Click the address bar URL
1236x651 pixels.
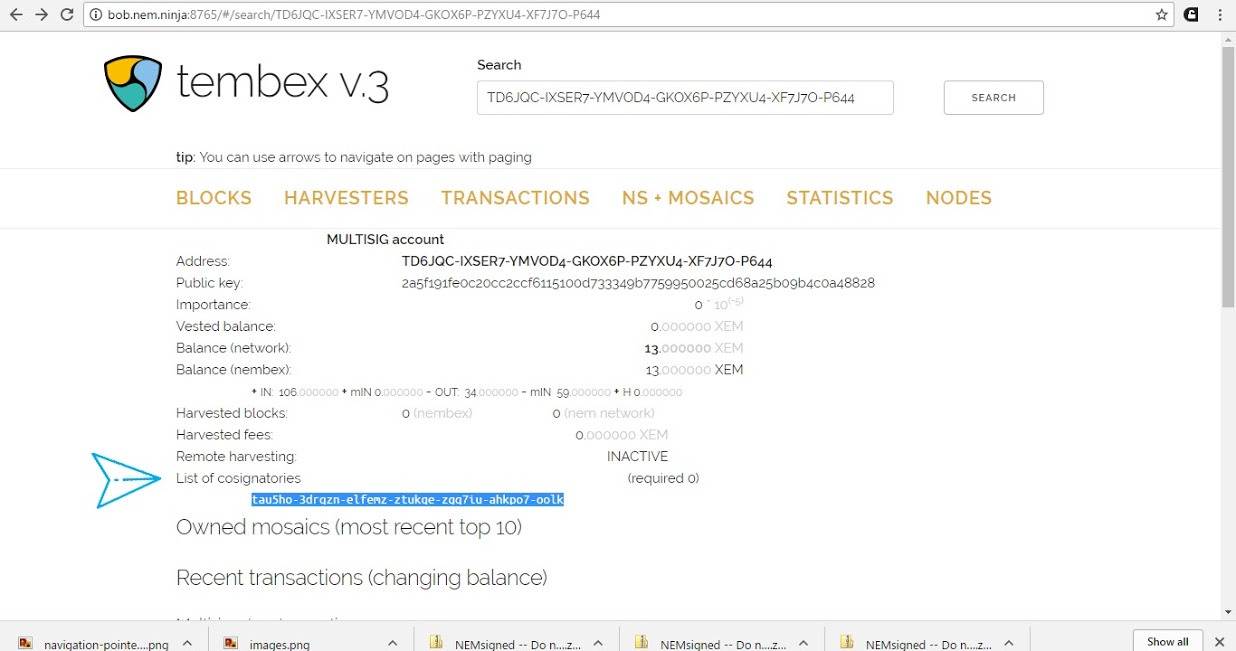(x=355, y=15)
